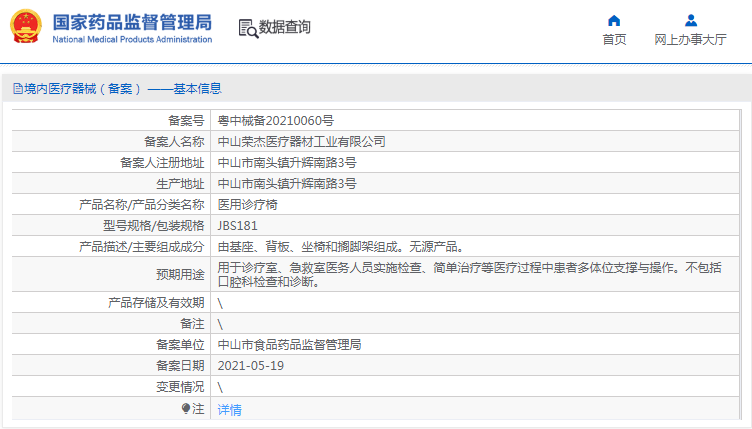Click the 境内医疗器械(备案) section heading
Viewport: 752px width, 429px height.
(82, 89)
